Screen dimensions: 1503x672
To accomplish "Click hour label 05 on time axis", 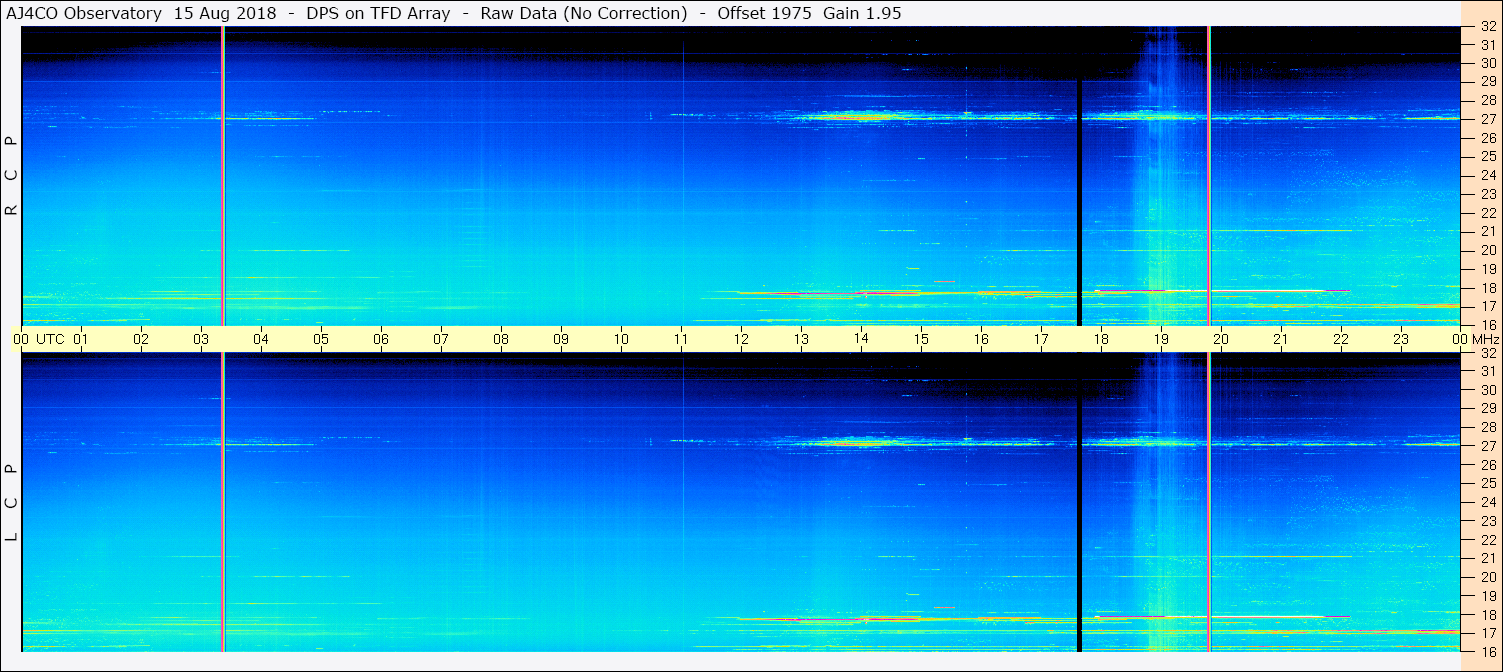I will tap(321, 339).
